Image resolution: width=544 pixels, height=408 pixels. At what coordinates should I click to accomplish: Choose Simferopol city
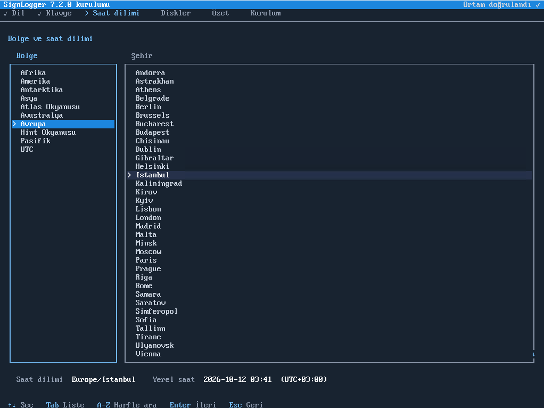pos(330,311)
